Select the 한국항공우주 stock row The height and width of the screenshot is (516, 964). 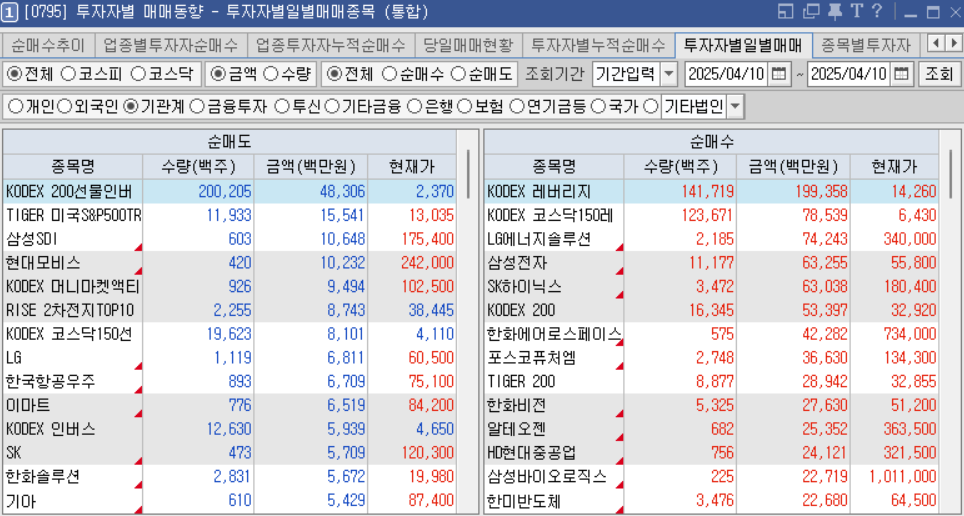pos(229,382)
